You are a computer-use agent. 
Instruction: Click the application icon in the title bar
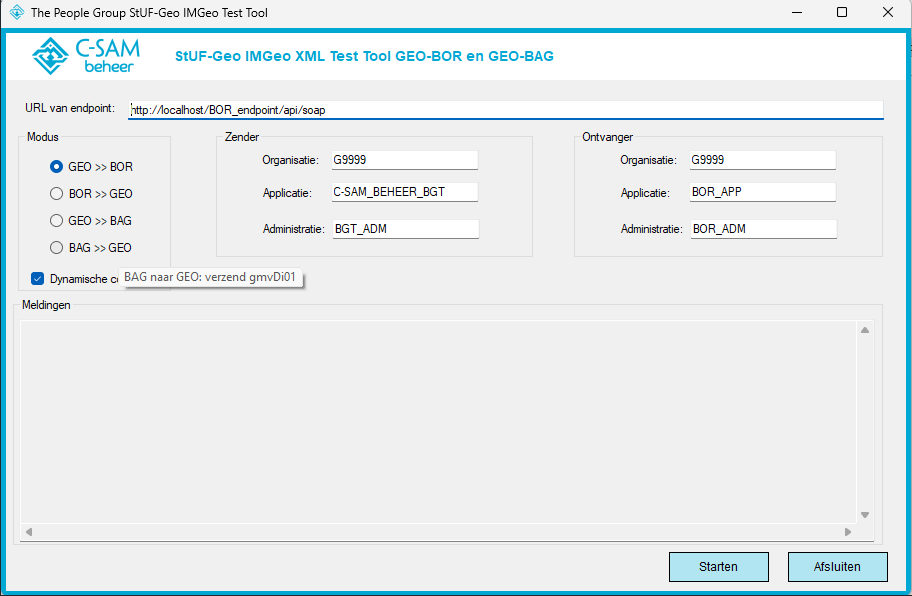pyautogui.click(x=17, y=12)
